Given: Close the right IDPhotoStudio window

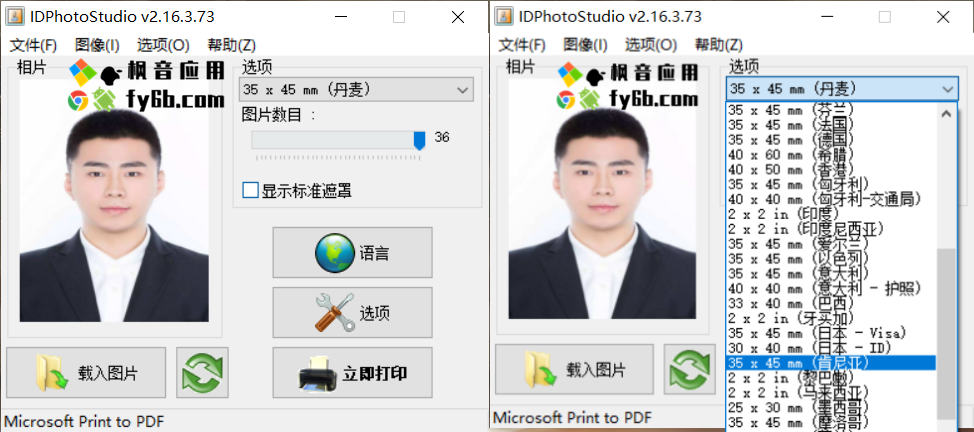Looking at the screenshot, I should (x=943, y=17).
